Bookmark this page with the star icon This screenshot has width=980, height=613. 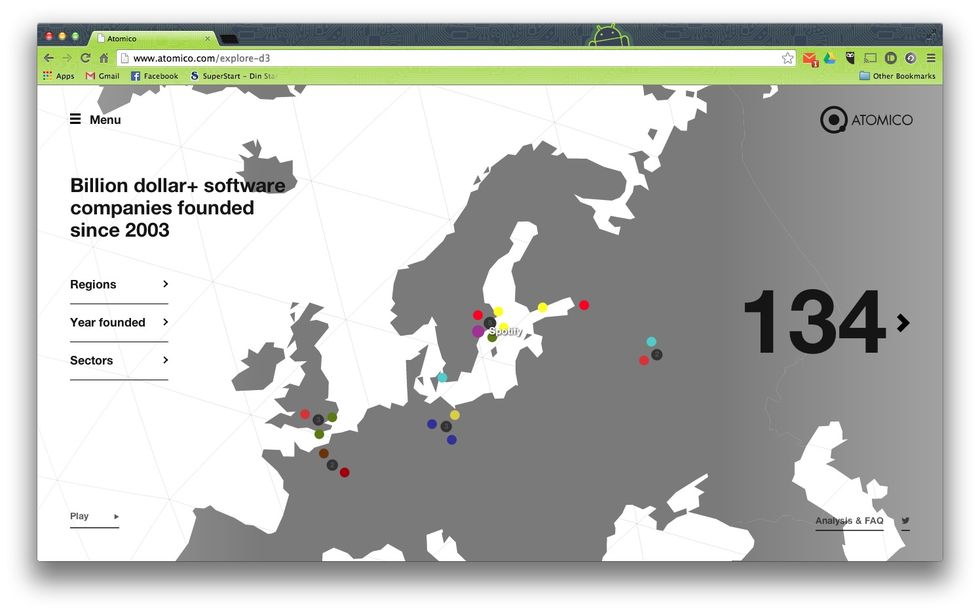click(x=788, y=58)
